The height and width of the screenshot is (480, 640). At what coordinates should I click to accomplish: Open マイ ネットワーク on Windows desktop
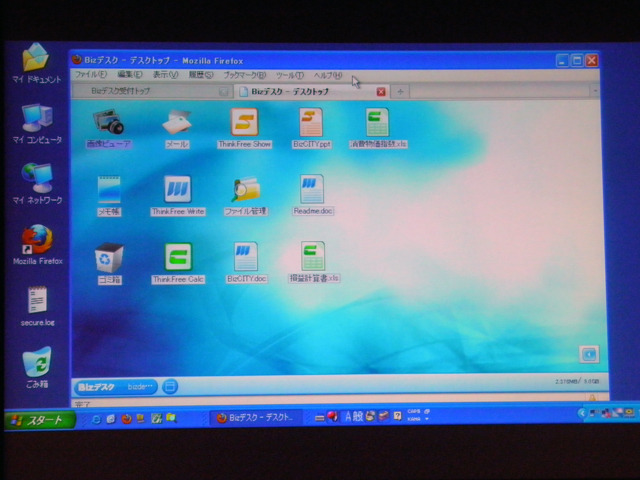pos(37,184)
